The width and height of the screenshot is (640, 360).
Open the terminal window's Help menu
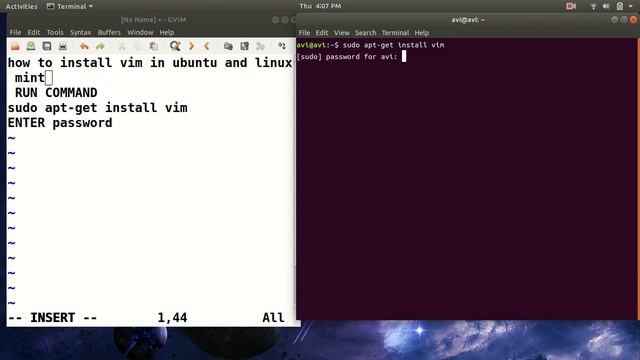tap(422, 33)
